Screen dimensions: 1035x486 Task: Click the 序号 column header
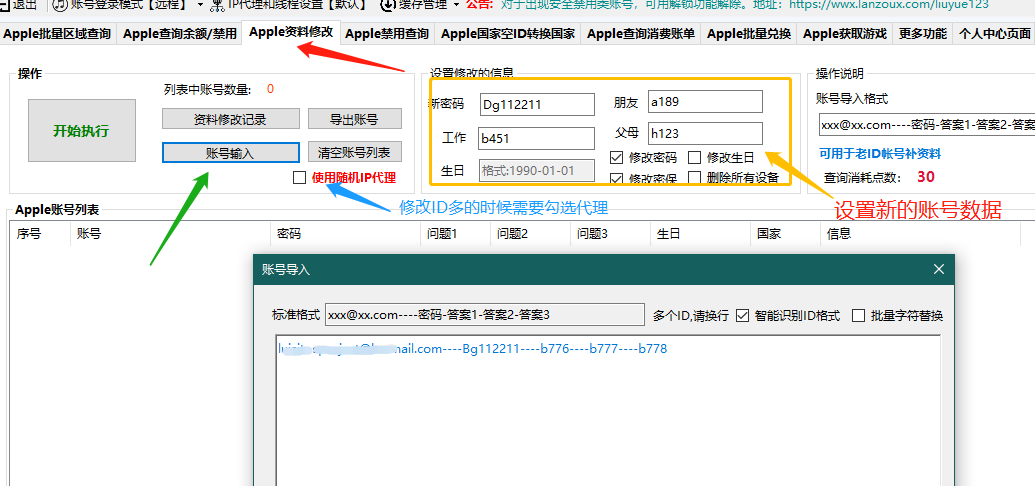pyautogui.click(x=40, y=234)
